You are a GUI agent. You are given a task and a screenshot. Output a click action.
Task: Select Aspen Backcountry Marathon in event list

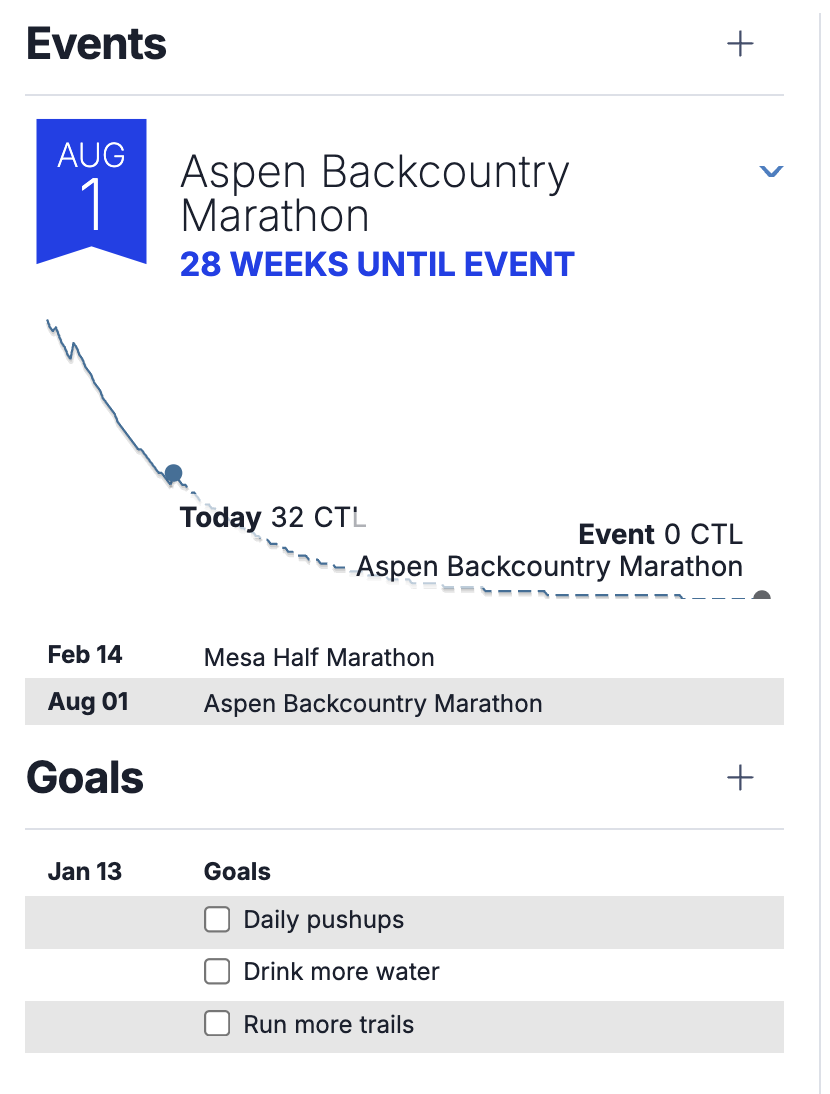(373, 703)
